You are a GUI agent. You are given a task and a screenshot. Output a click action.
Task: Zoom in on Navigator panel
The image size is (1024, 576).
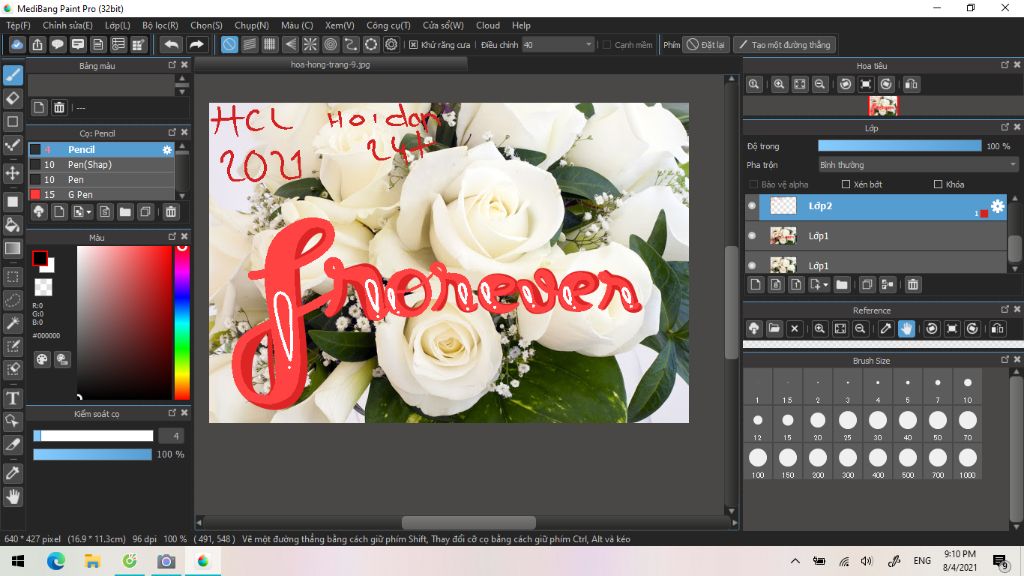click(779, 84)
